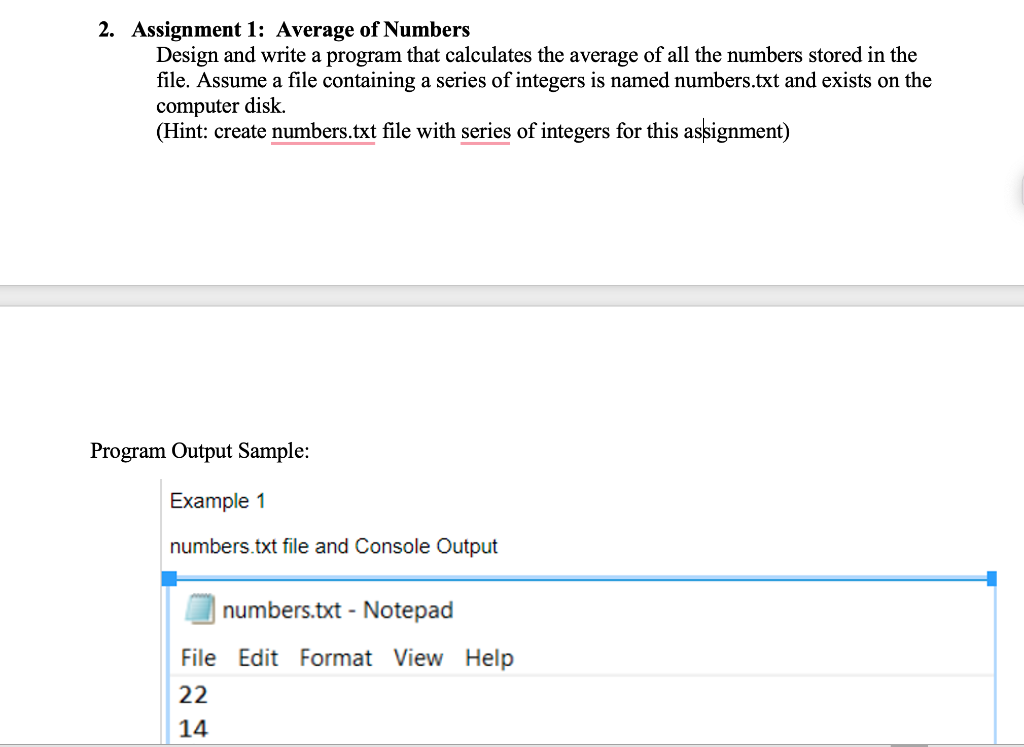Click the right-edge selection handle of the screenshot frame
Image resolution: width=1024 pixels, height=747 pixels.
click(x=990, y=578)
